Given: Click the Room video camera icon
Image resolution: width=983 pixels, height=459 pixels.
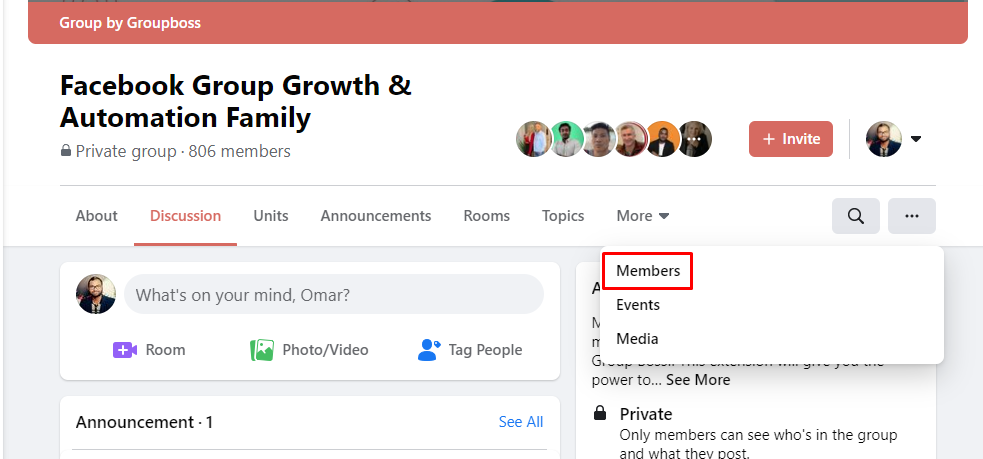Looking at the screenshot, I should [x=125, y=350].
